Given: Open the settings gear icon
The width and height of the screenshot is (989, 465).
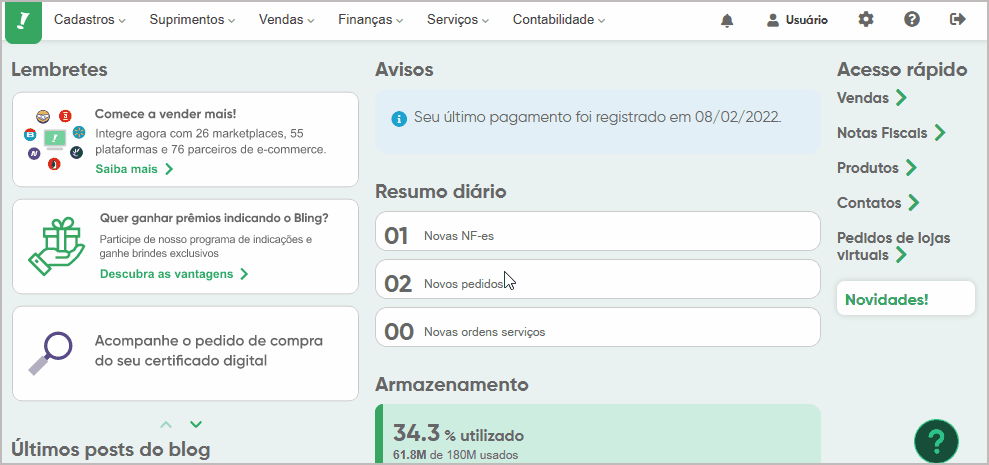Looking at the screenshot, I should (866, 20).
